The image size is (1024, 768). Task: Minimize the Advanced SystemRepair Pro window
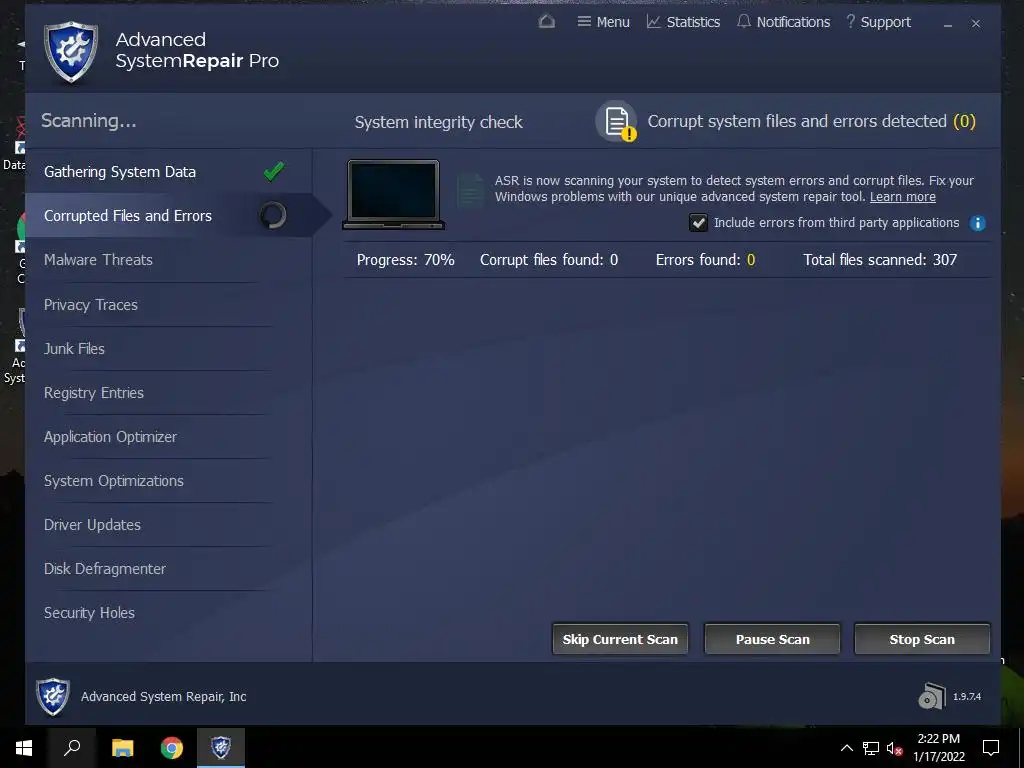pyautogui.click(x=948, y=24)
